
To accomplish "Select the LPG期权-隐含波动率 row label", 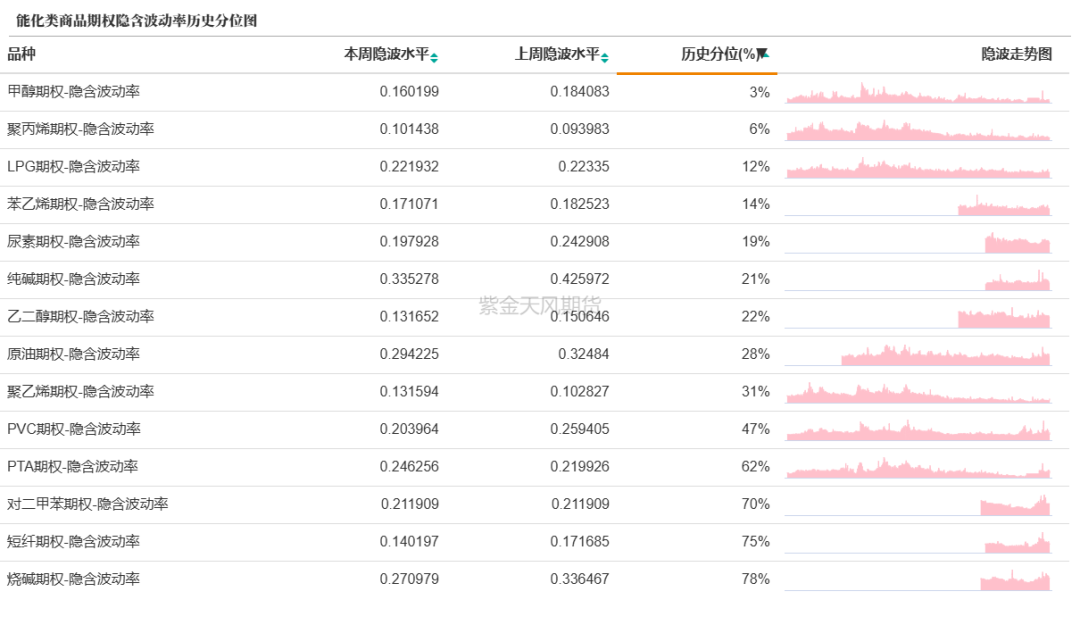I will click(73, 167).
